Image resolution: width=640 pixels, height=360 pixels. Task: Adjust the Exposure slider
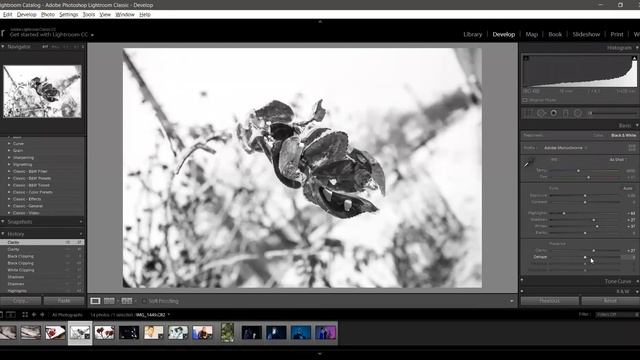(x=584, y=196)
